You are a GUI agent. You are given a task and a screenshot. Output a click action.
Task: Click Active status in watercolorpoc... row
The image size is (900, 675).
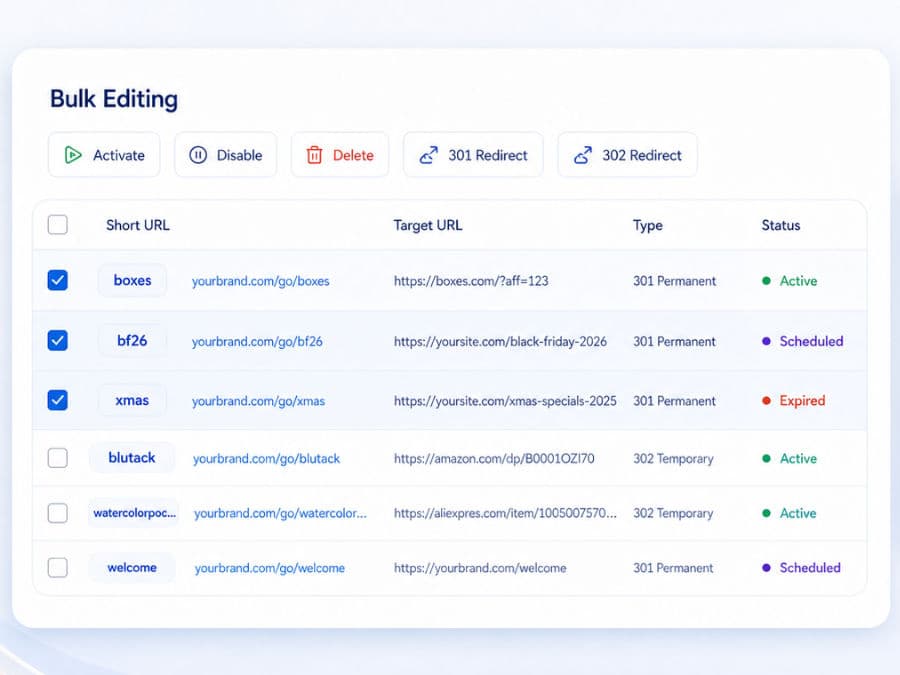[790, 513]
